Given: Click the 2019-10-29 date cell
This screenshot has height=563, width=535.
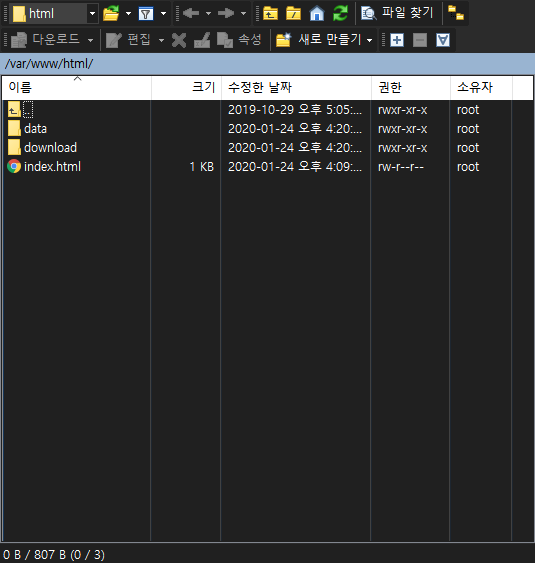Looking at the screenshot, I should (x=295, y=110).
